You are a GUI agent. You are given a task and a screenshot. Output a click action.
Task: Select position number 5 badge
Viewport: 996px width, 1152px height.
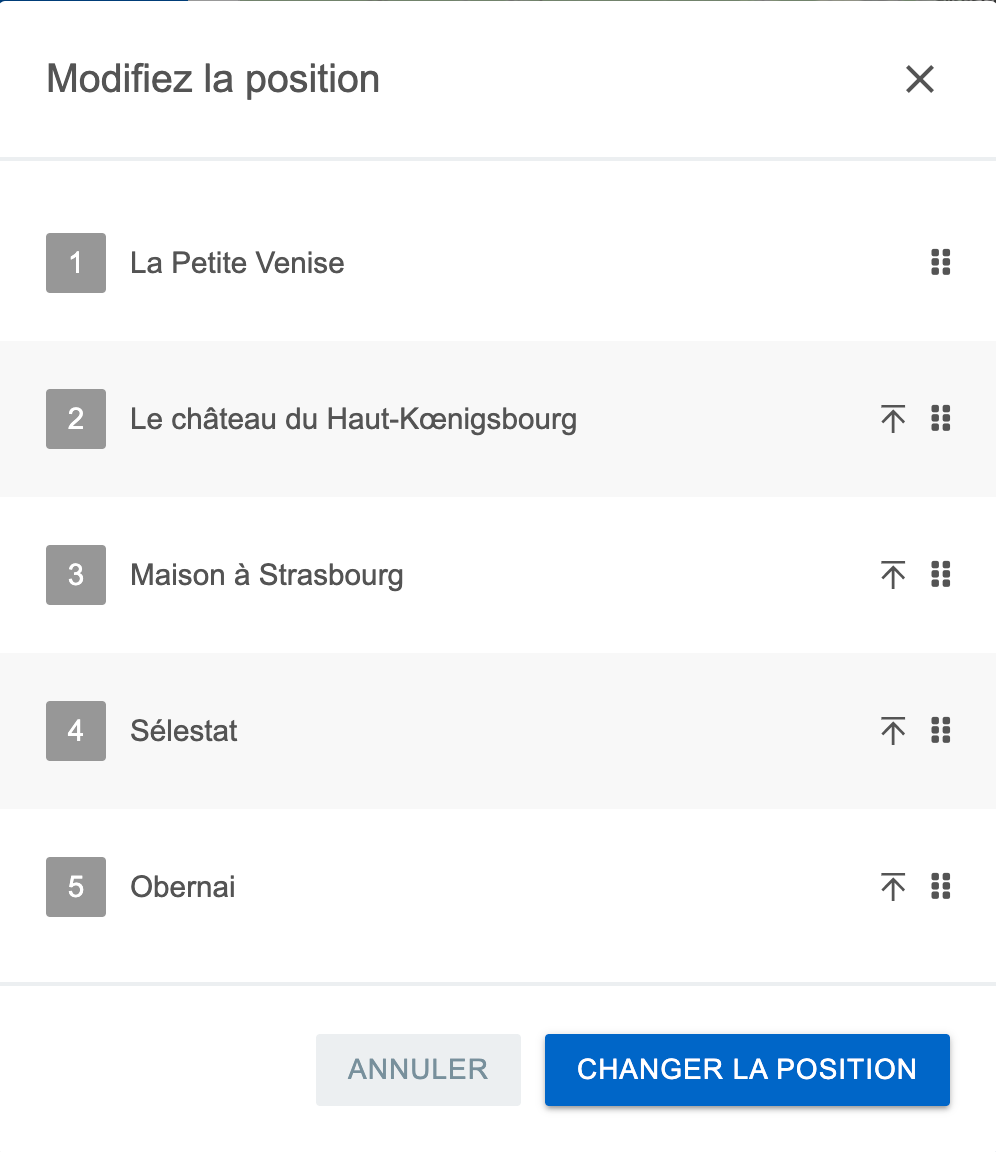click(76, 887)
